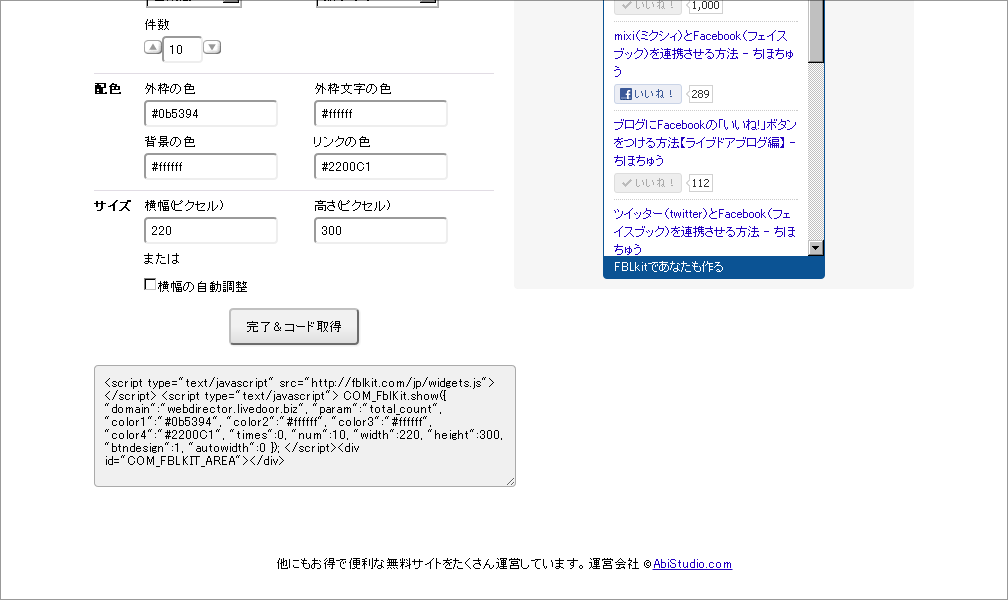Click the リンクの色 label

click(341, 141)
